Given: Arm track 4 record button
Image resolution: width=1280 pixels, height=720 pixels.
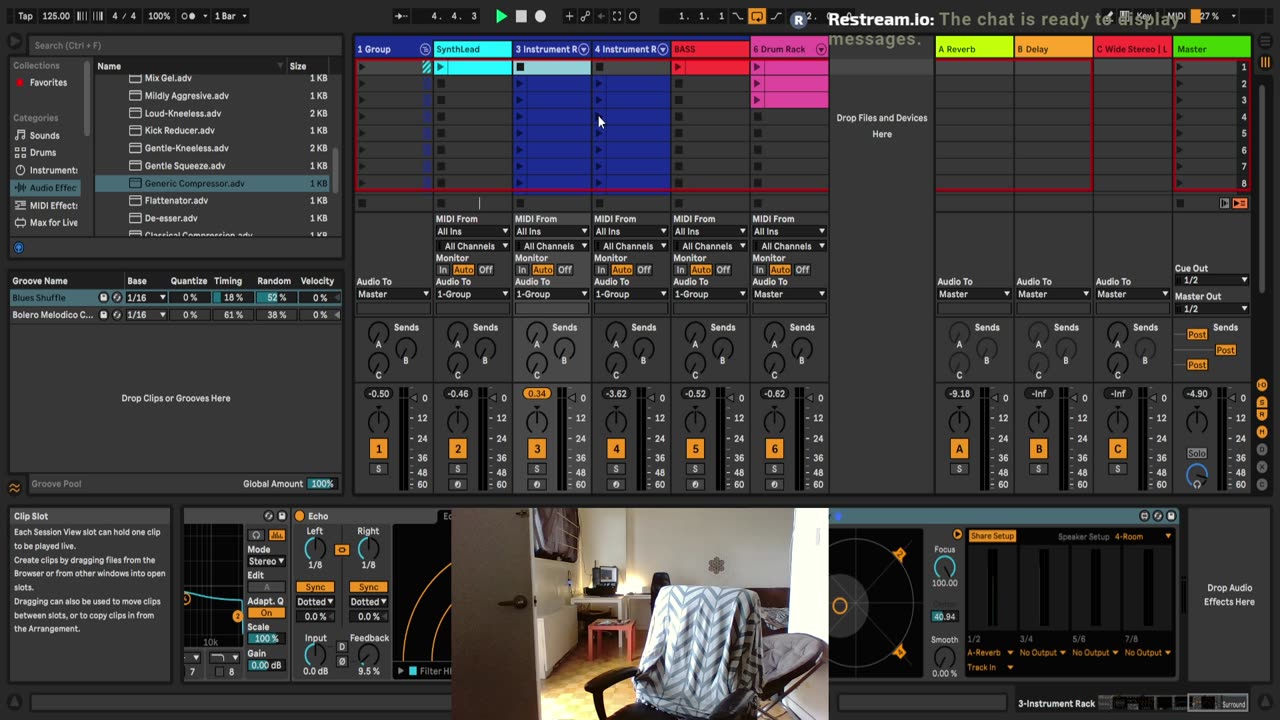Looking at the screenshot, I should [x=616, y=485].
